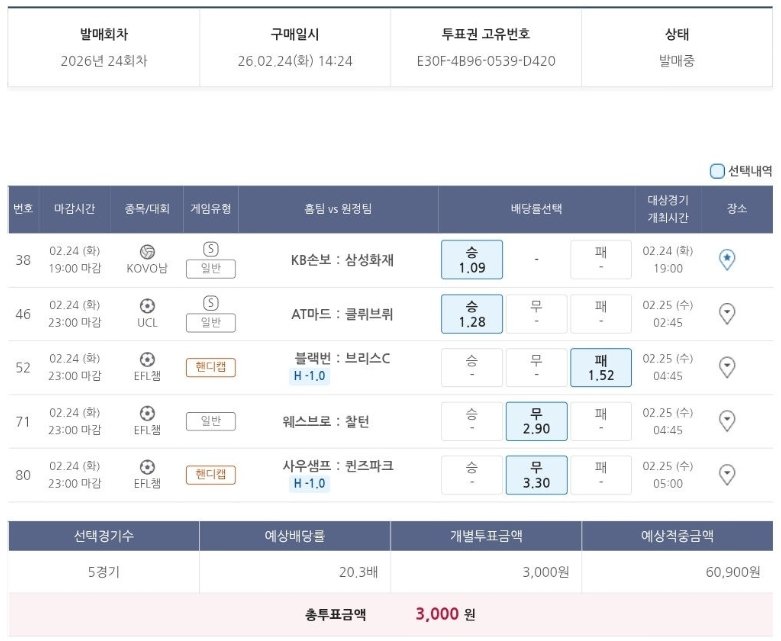
Task: Select 승 for 사우샘프 vs 퀸즈파크
Action: click(471, 474)
